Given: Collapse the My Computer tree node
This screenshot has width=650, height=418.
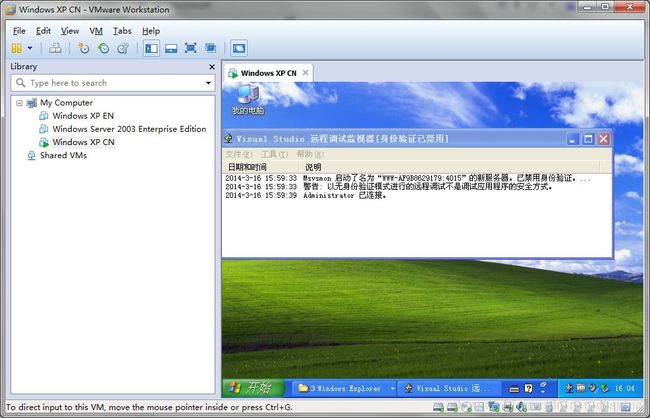Looking at the screenshot, I should click(x=19, y=103).
